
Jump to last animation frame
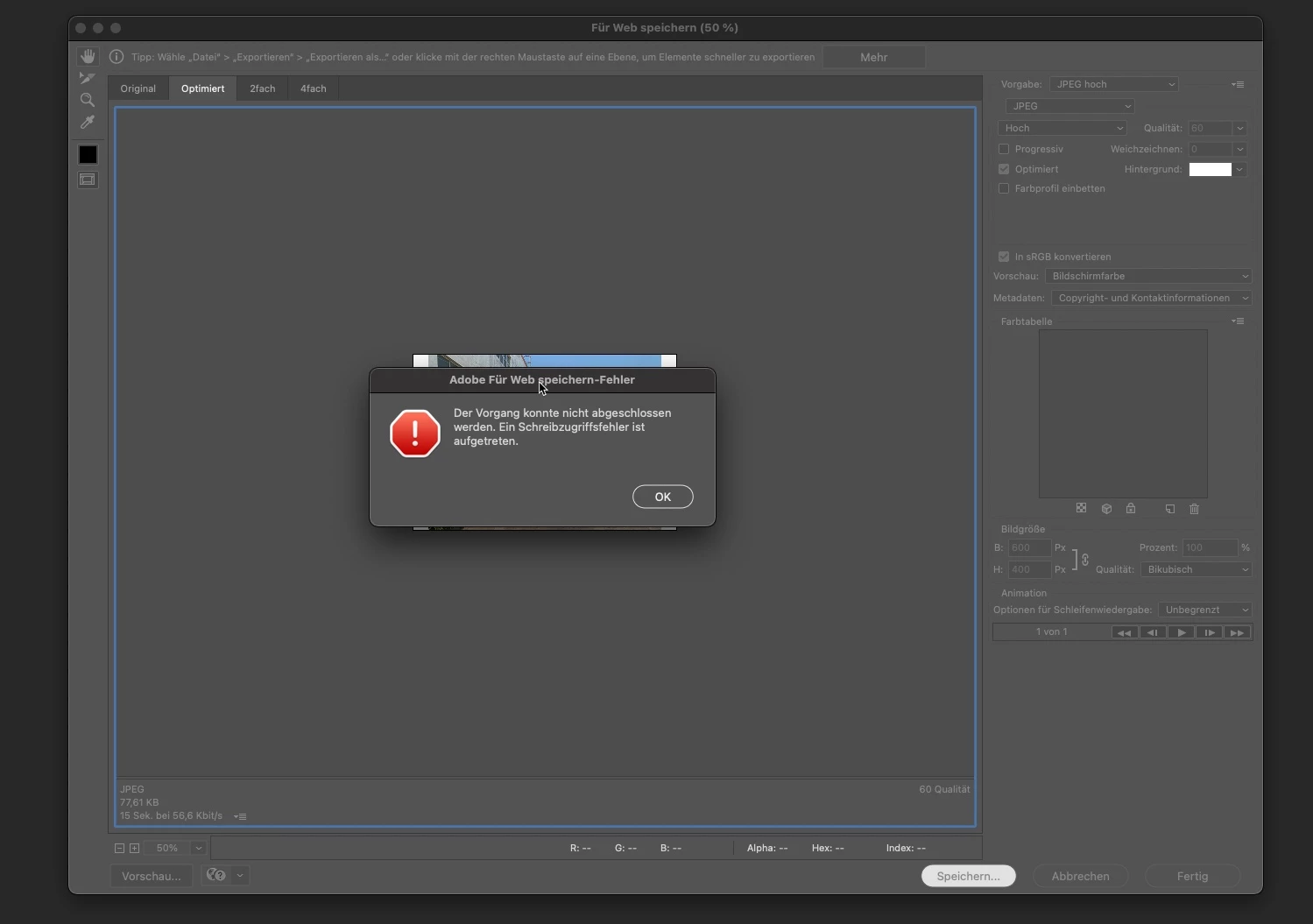pyautogui.click(x=1237, y=632)
